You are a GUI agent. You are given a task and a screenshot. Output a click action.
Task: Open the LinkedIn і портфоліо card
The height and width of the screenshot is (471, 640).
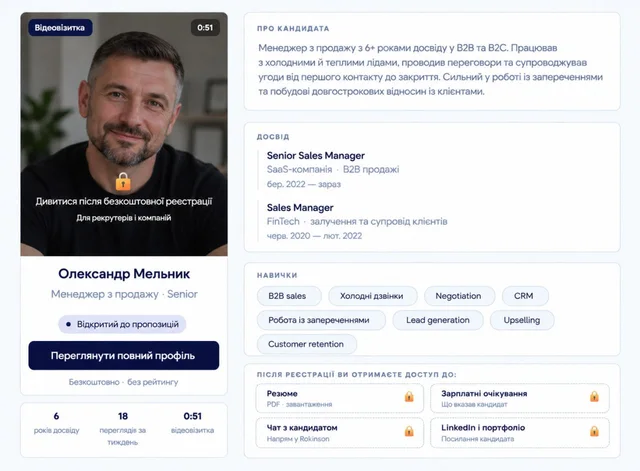click(520, 433)
